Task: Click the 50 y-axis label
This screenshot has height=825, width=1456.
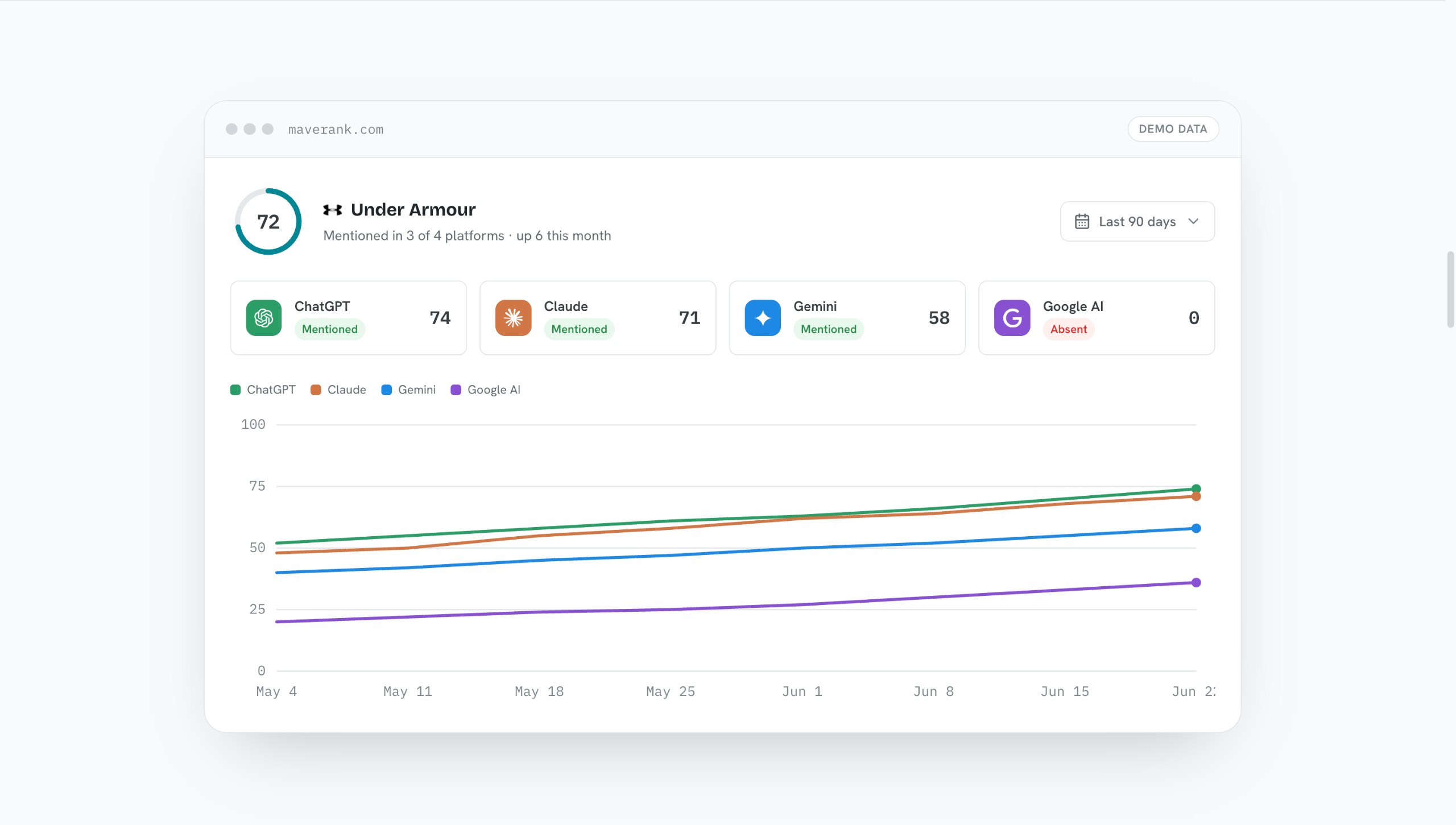Action: point(257,548)
